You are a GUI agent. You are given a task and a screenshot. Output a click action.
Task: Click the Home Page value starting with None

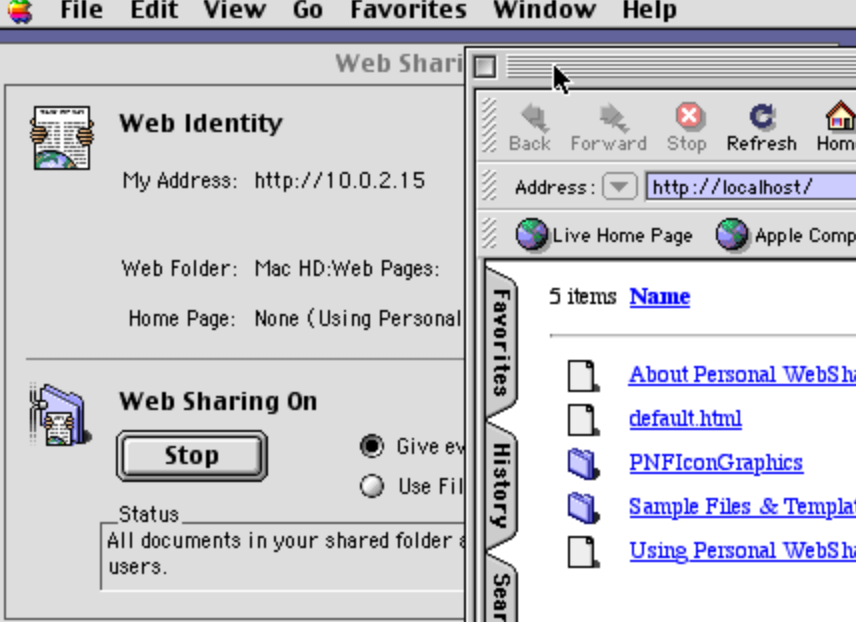tap(359, 318)
